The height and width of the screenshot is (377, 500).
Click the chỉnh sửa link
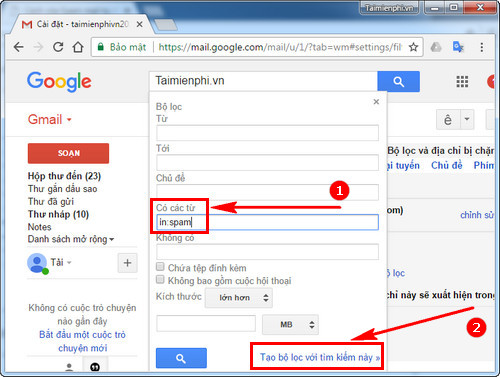[477, 215]
